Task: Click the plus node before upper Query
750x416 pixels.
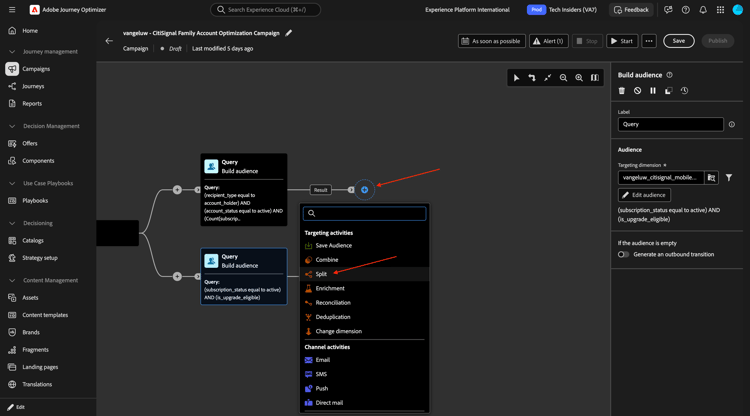Action: point(177,190)
